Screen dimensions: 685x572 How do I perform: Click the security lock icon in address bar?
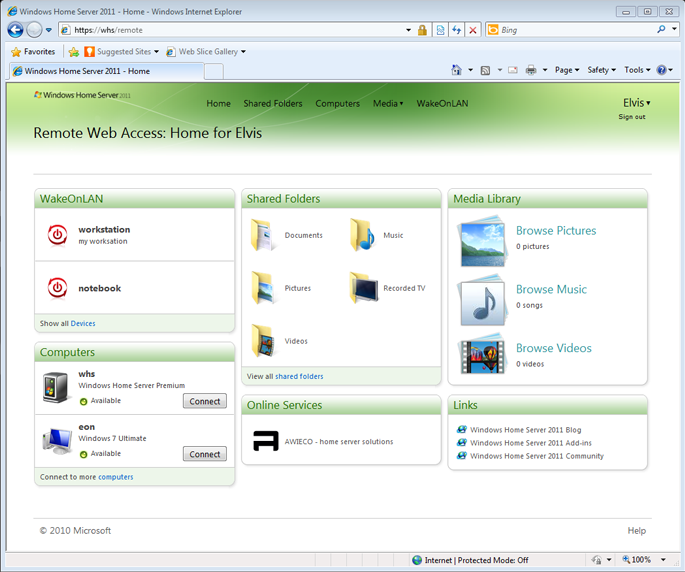click(x=422, y=30)
